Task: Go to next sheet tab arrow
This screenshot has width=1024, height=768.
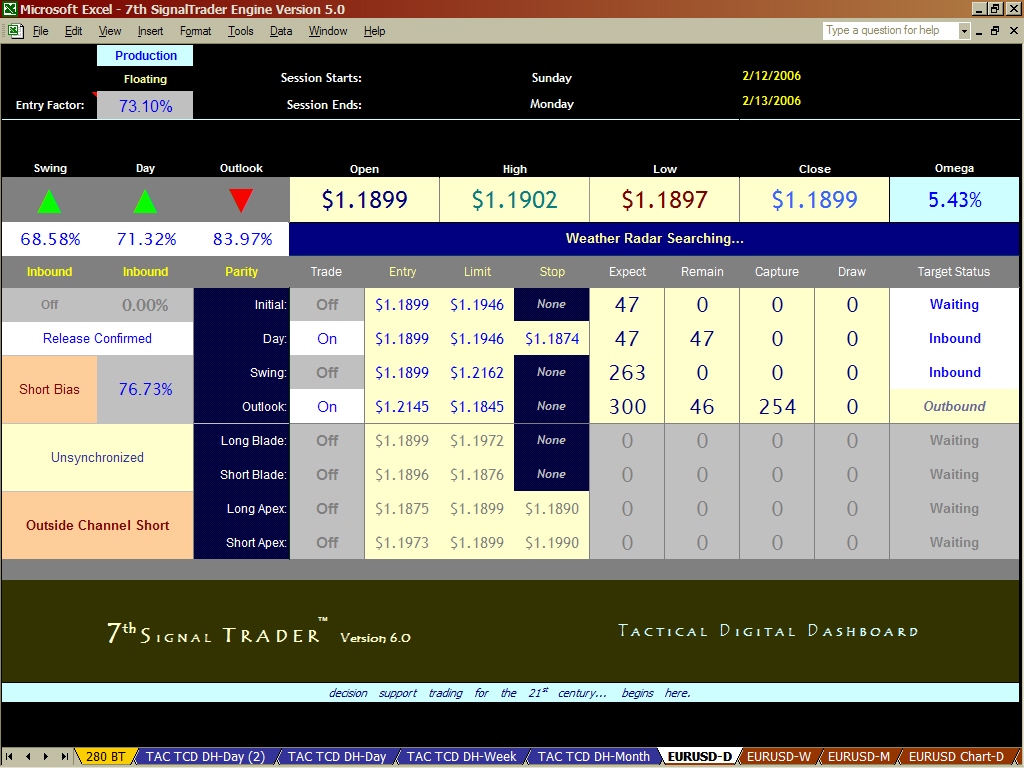Action: click(x=46, y=756)
